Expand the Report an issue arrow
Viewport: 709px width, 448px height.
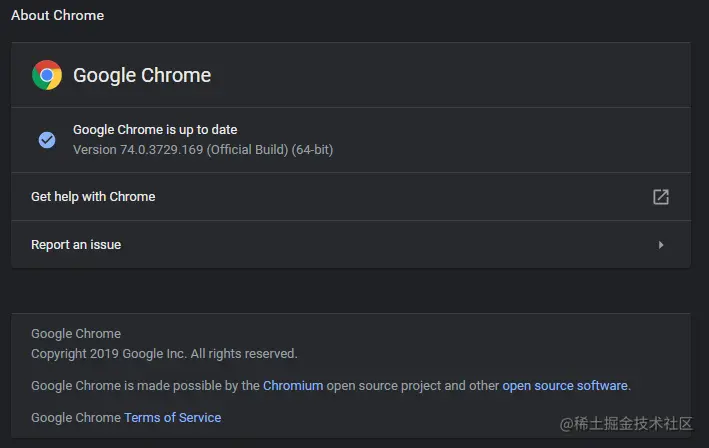point(660,245)
